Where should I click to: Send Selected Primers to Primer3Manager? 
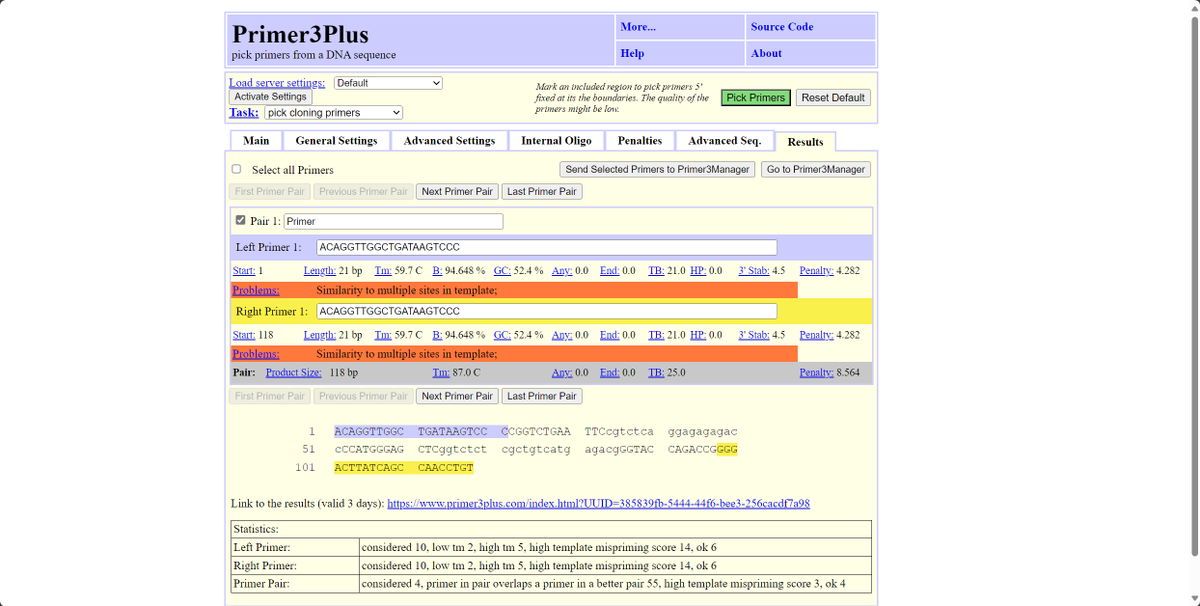point(658,170)
